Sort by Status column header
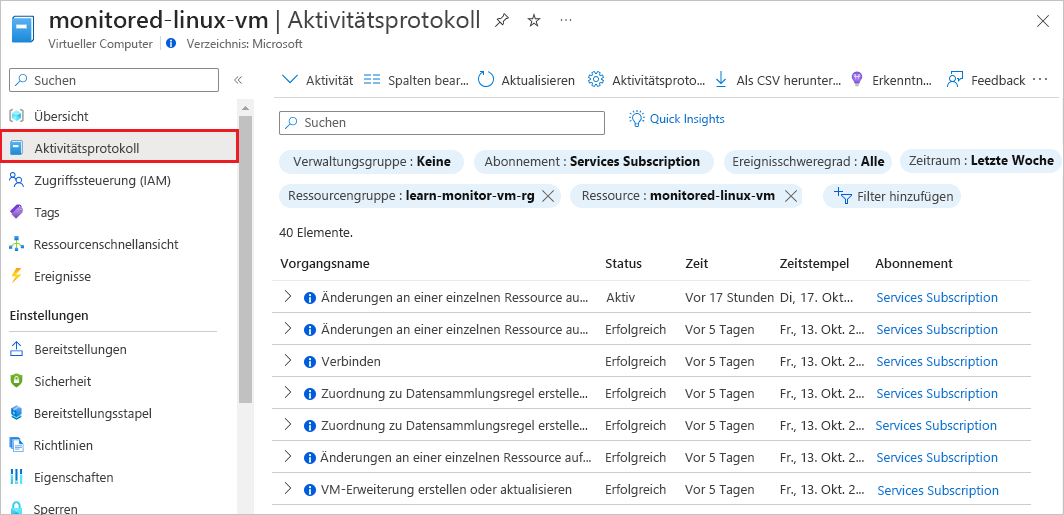1064x515 pixels. (624, 263)
